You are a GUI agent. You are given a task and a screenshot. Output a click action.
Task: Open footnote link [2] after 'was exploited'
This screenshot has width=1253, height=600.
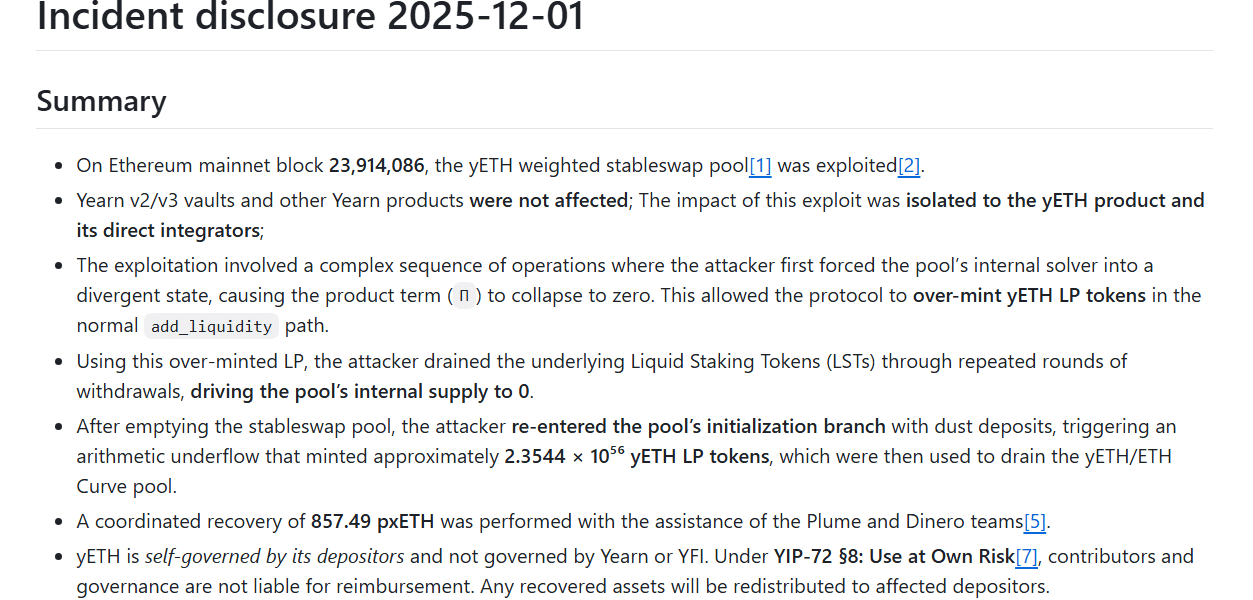coord(908,166)
